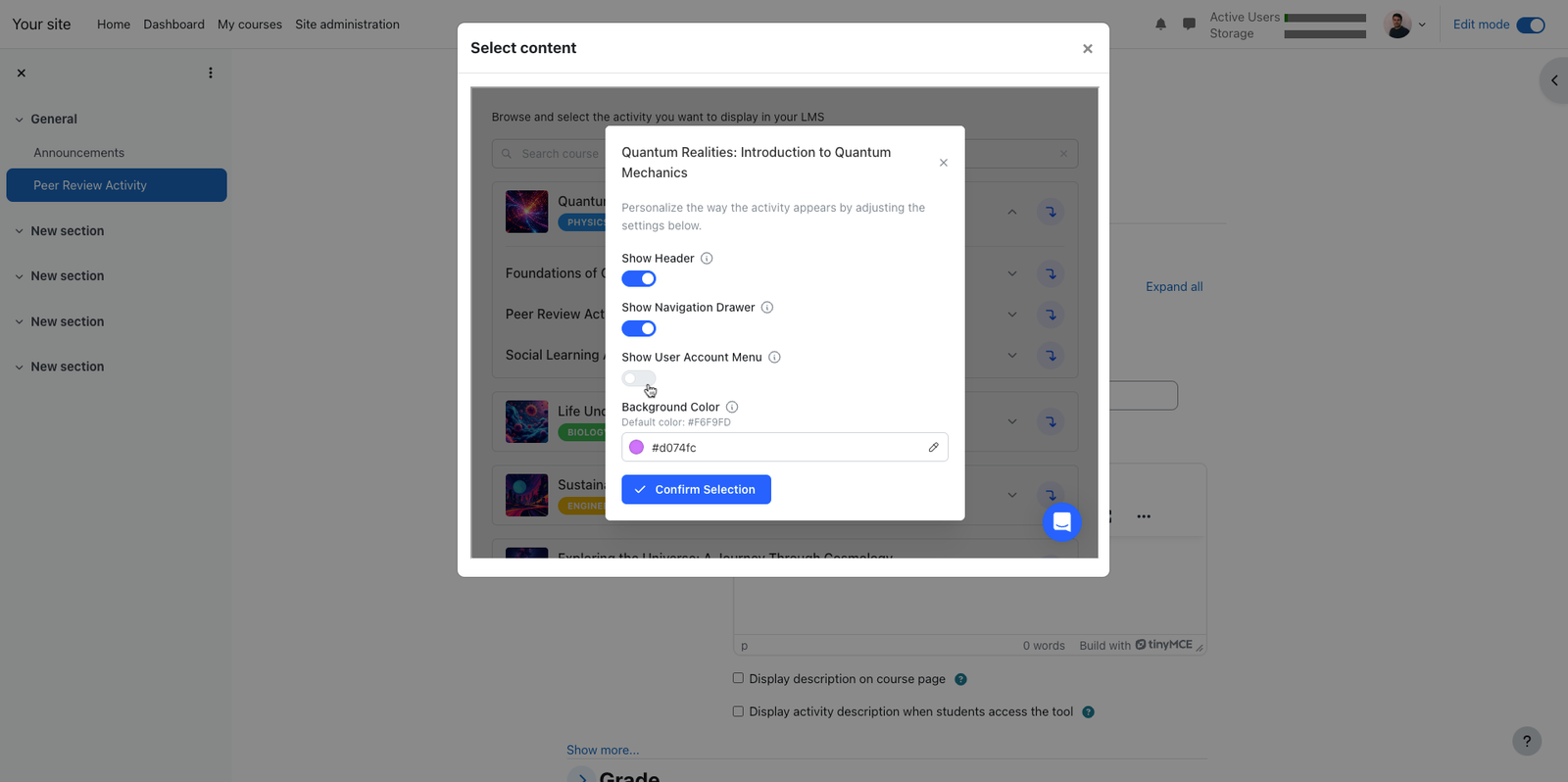Viewport: 1568px width, 782px height.
Task: Click the help question mark button
Action: coord(1527,741)
